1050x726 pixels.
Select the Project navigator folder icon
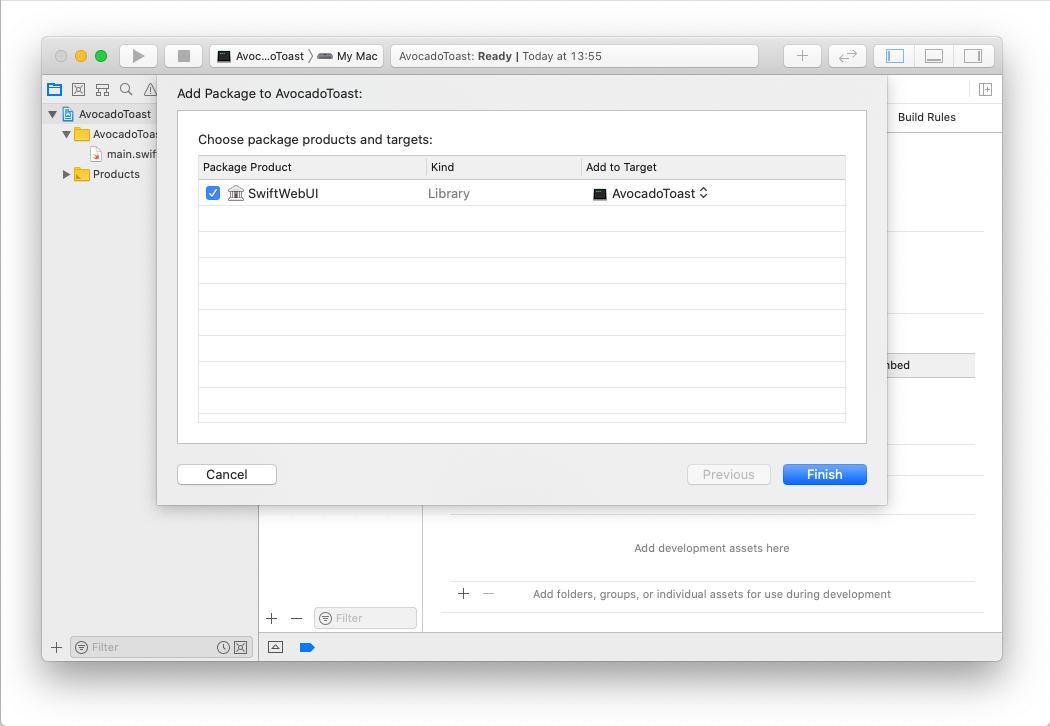55,89
